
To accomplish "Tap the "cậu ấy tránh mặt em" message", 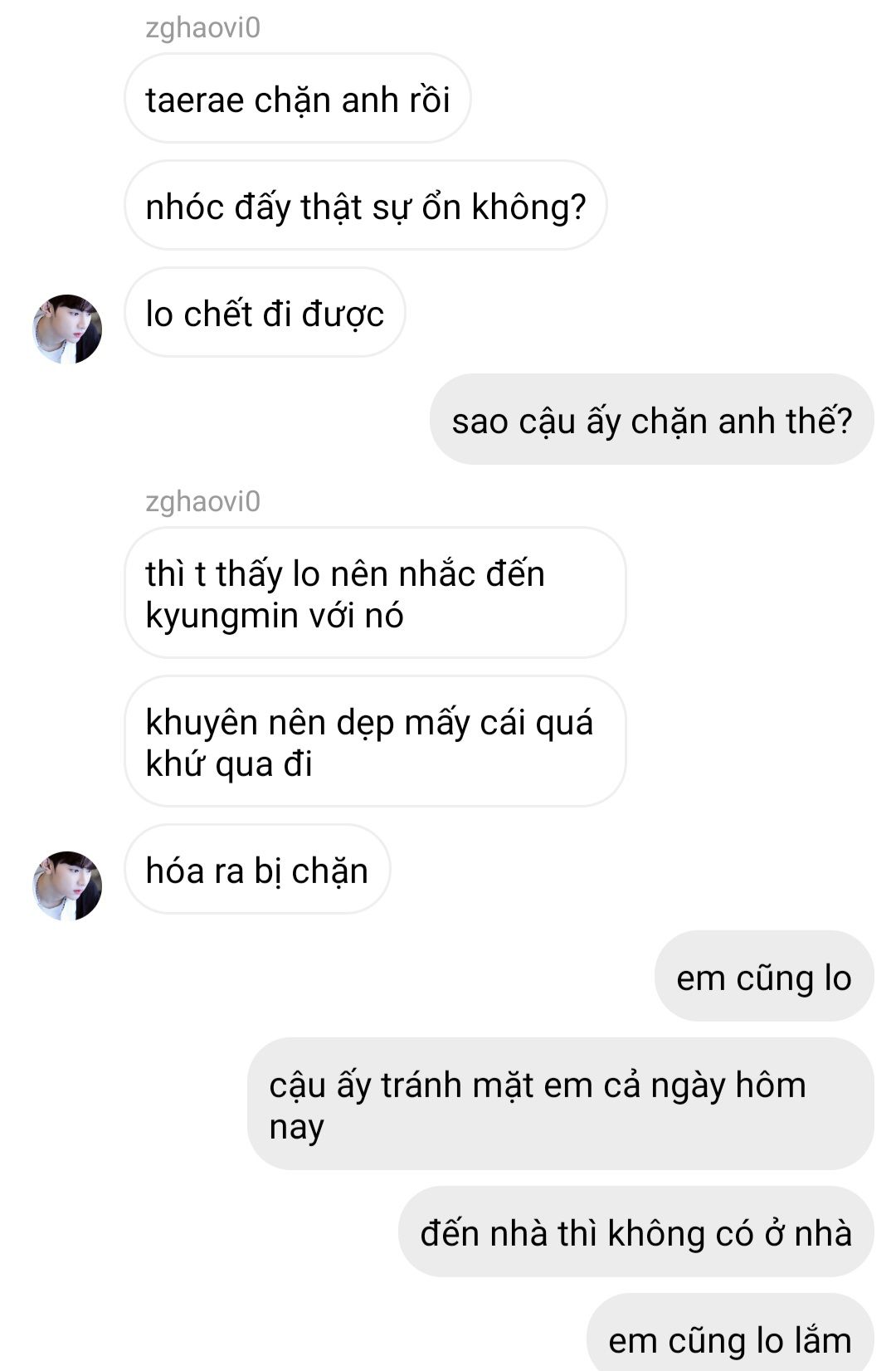I will click(561, 1105).
